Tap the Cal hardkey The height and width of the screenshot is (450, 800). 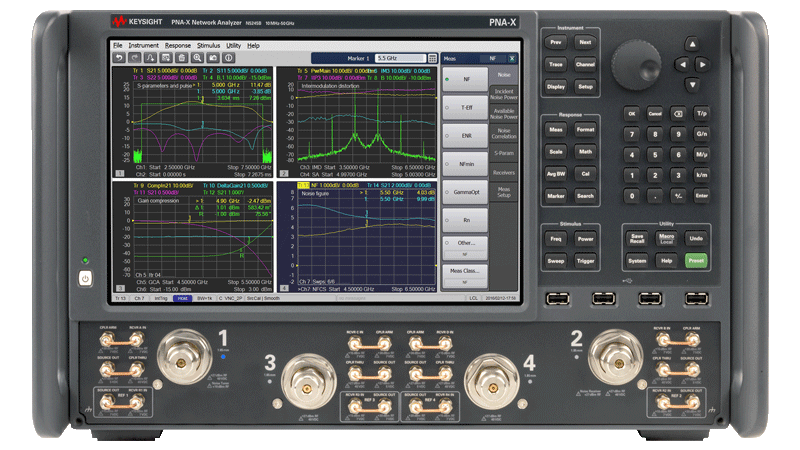pos(585,174)
